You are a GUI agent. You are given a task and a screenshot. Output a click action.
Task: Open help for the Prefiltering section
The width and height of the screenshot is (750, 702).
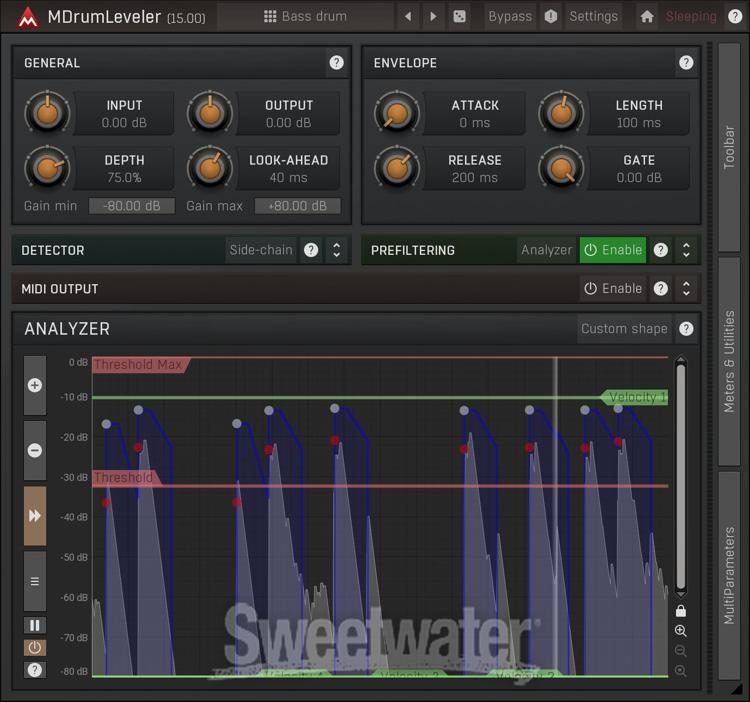[x=661, y=250]
